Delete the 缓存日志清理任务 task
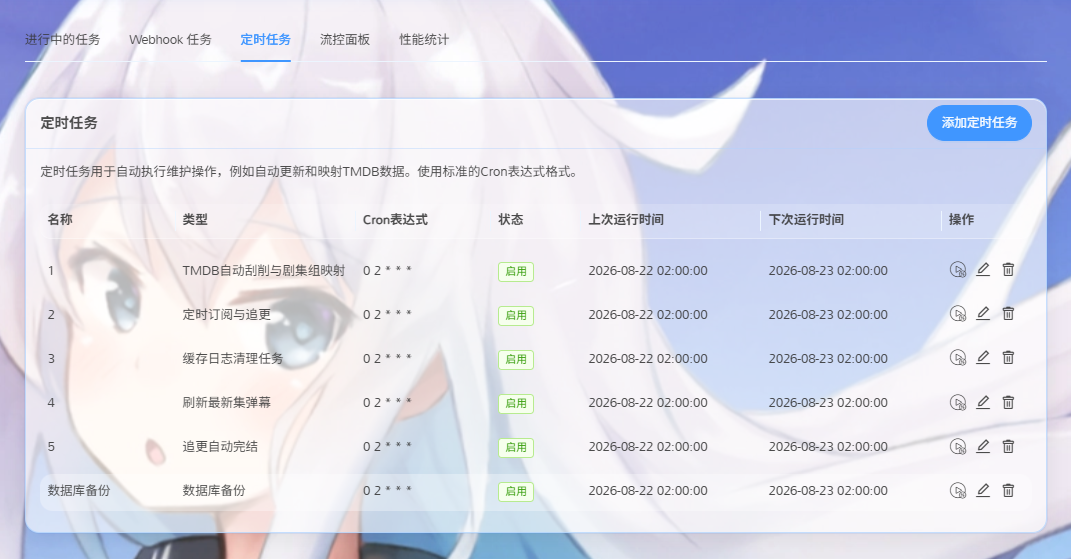 pyautogui.click(x=1008, y=357)
